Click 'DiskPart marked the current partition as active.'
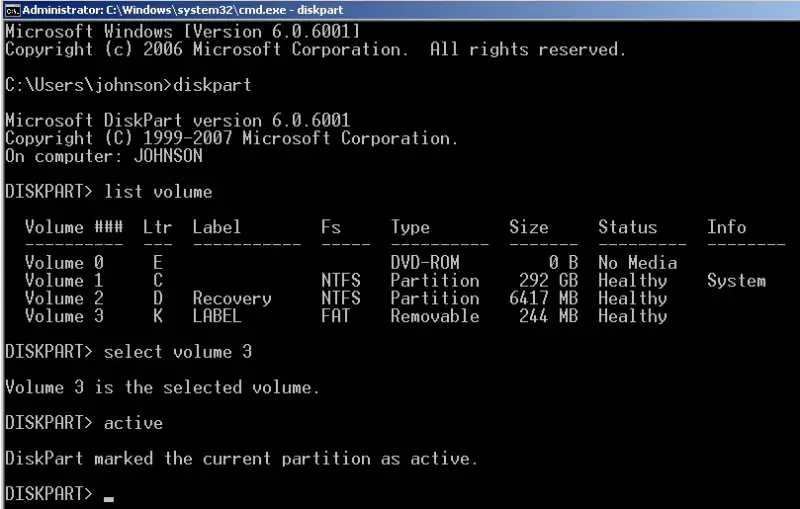The height and width of the screenshot is (509, 800). tap(241, 459)
